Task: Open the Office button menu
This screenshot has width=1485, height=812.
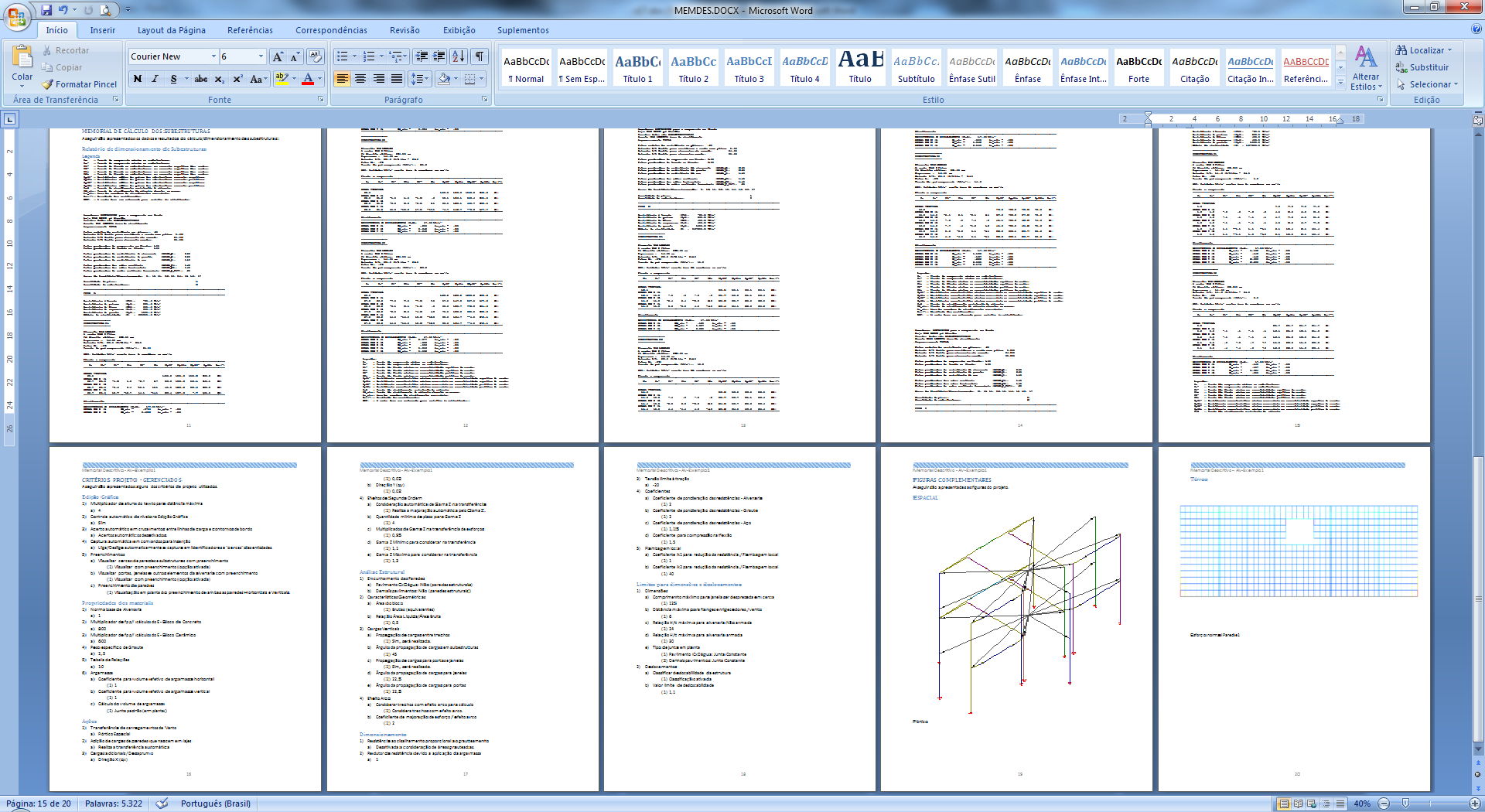Action: [x=16, y=16]
